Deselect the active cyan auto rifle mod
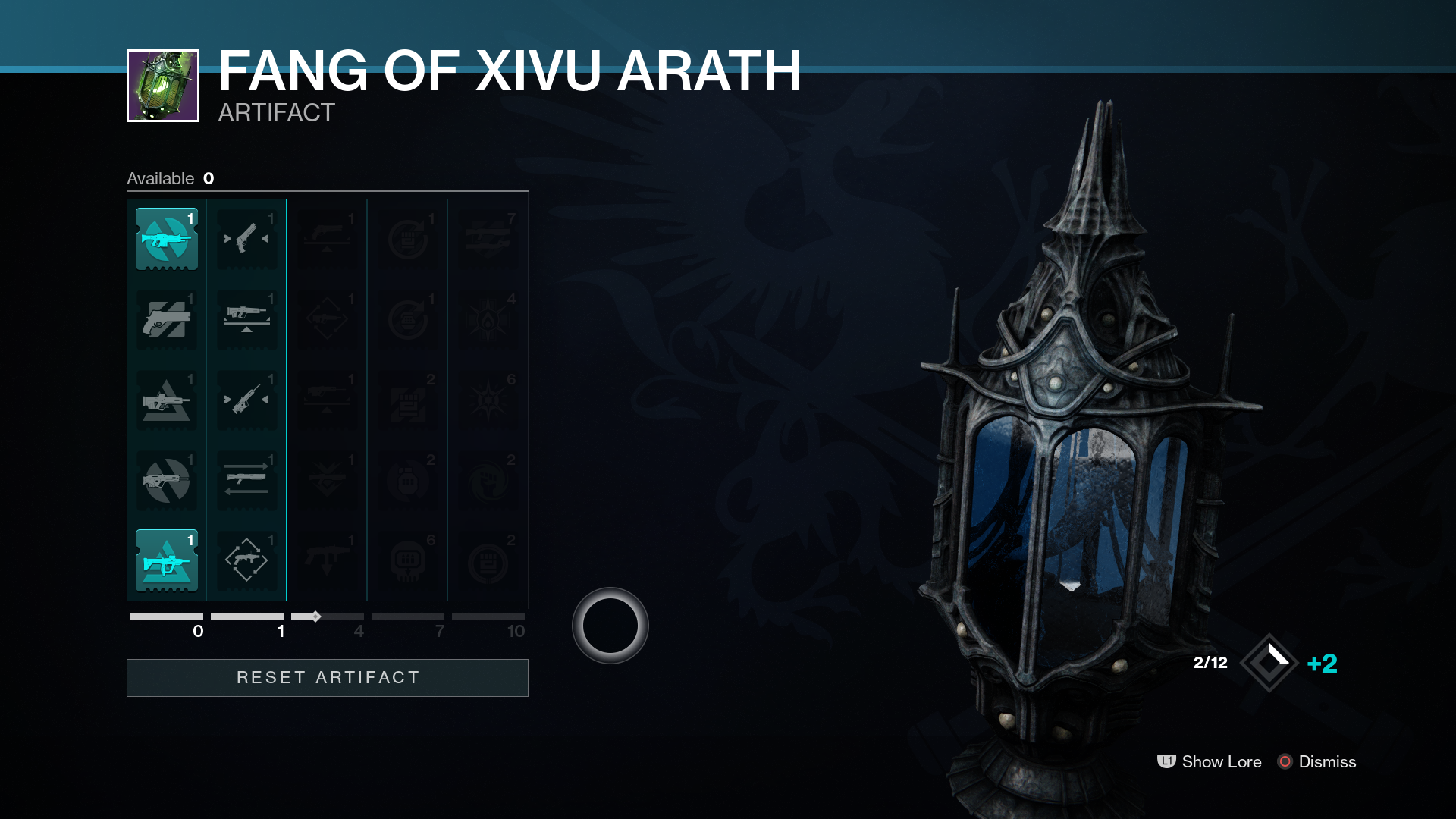Viewport: 1456px width, 819px height. [167, 240]
